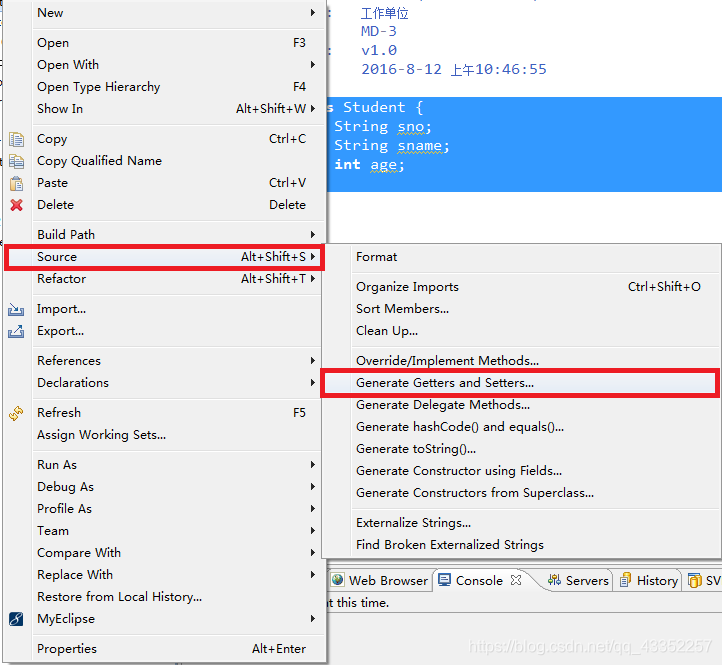Switch to the History tab
The image size is (722, 665).
coord(649,580)
